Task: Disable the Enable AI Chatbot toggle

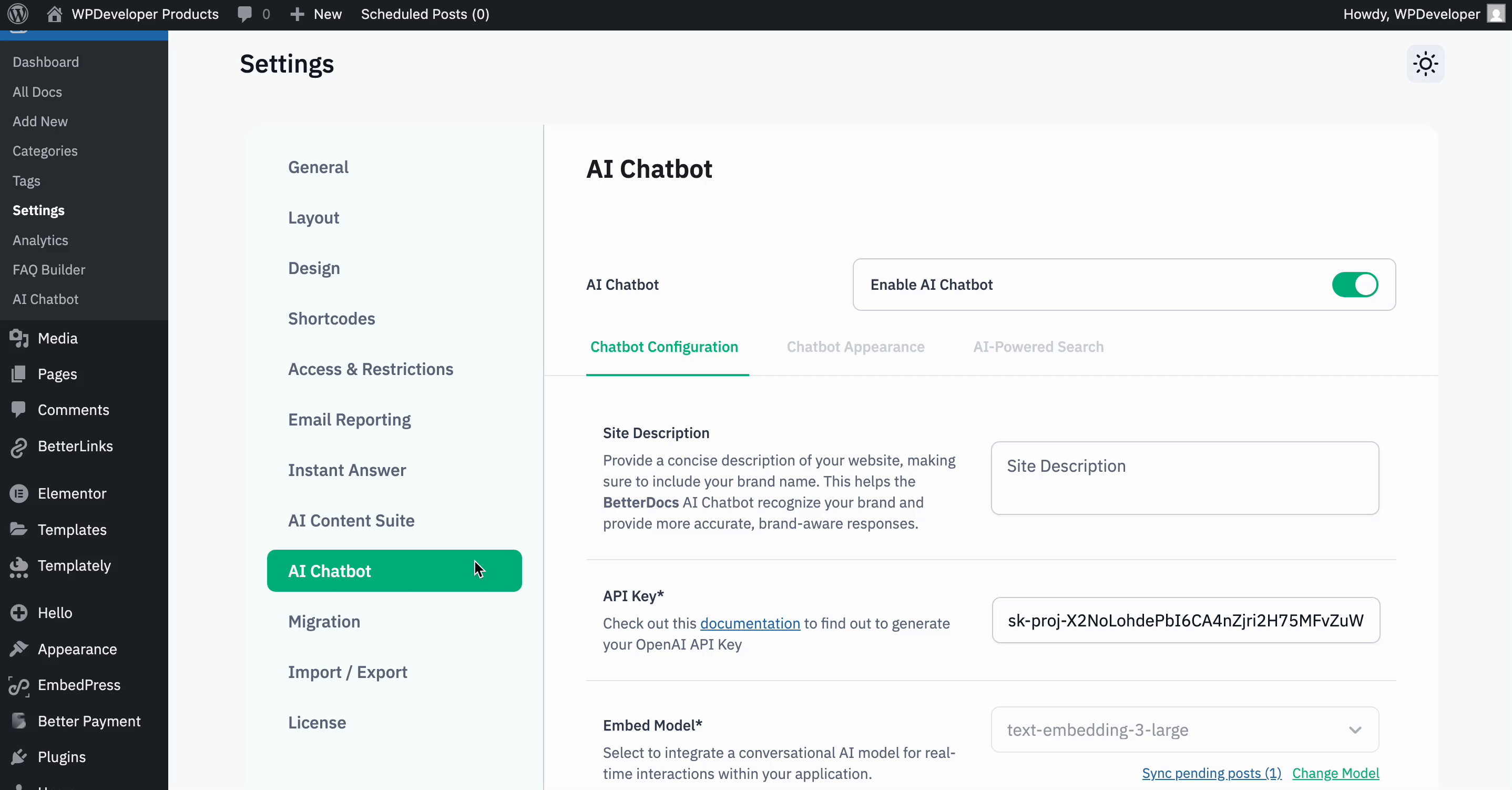Action: (1355, 284)
